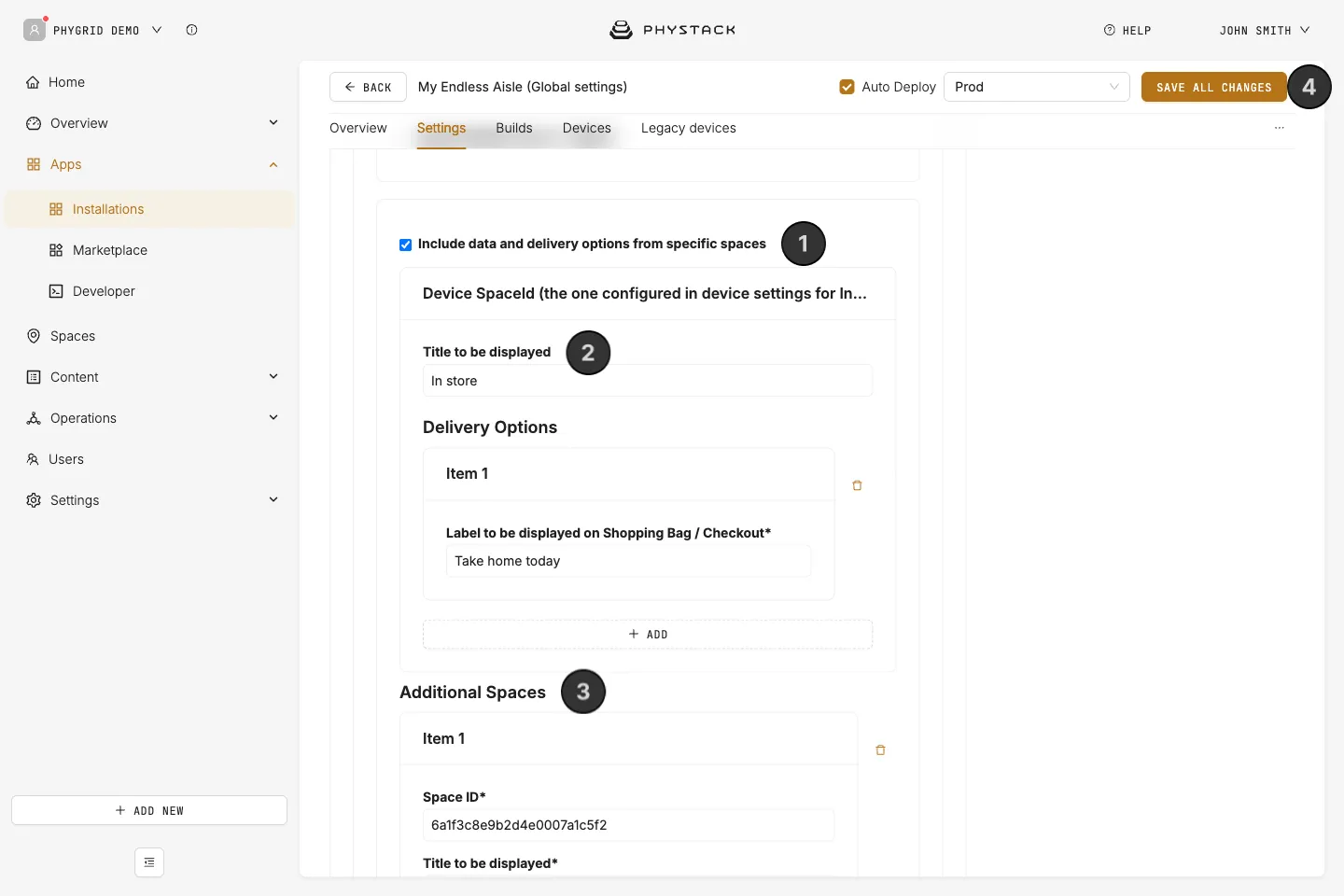
Task: Switch to the Overview tab
Action: coord(358,128)
